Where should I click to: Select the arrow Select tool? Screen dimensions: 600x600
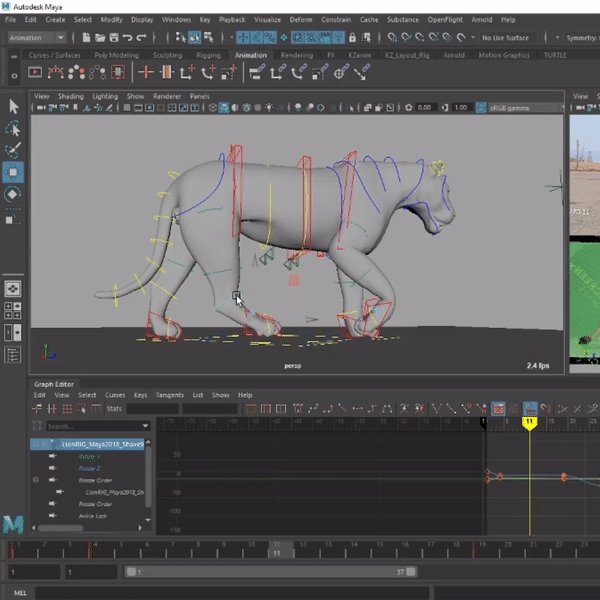[x=14, y=106]
